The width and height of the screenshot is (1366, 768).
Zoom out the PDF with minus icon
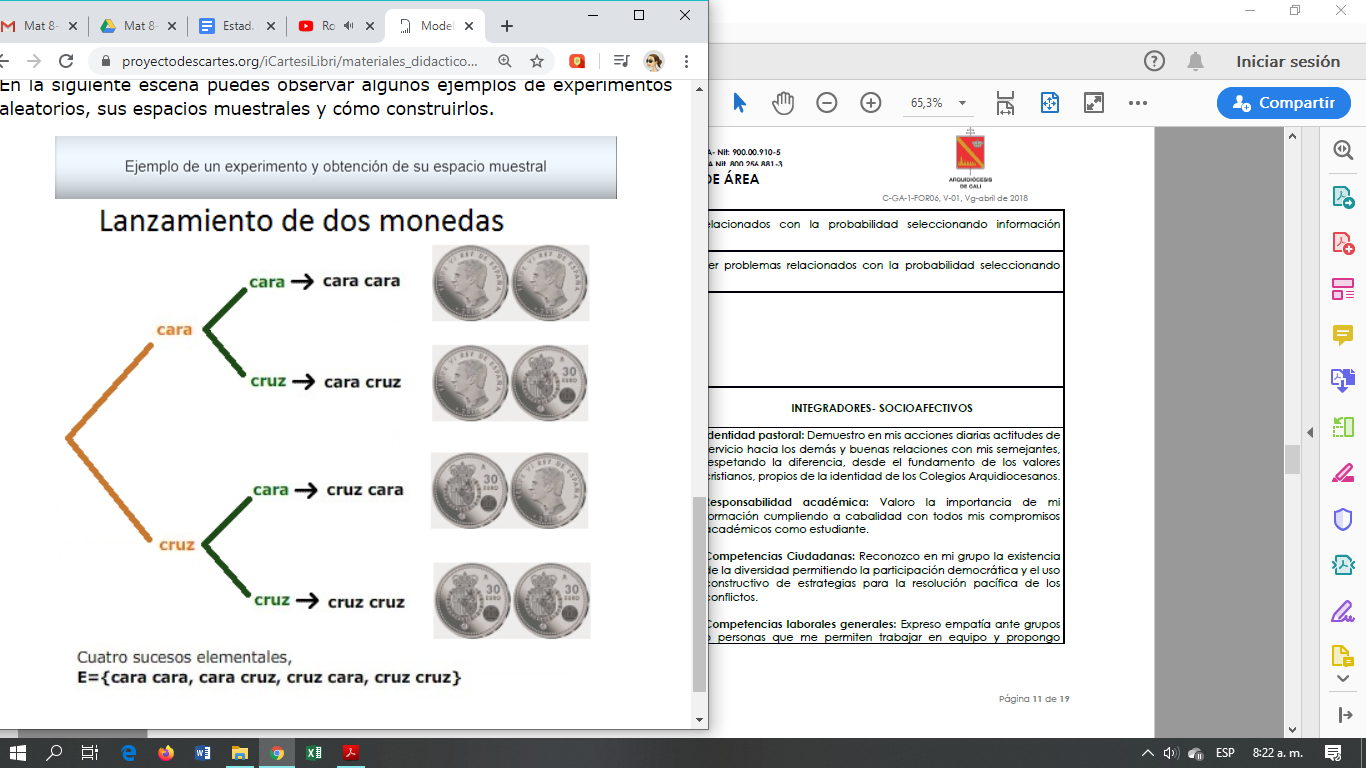click(x=827, y=102)
